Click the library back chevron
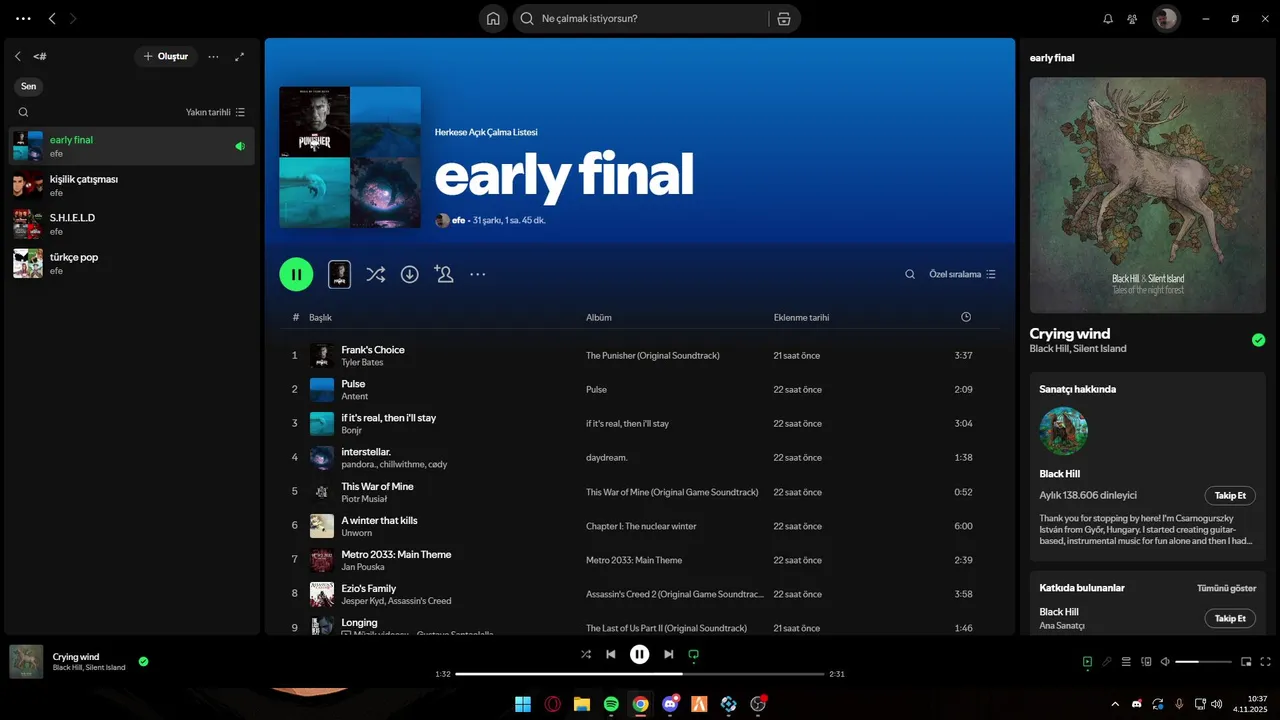The height and width of the screenshot is (720, 1280). coord(18,57)
